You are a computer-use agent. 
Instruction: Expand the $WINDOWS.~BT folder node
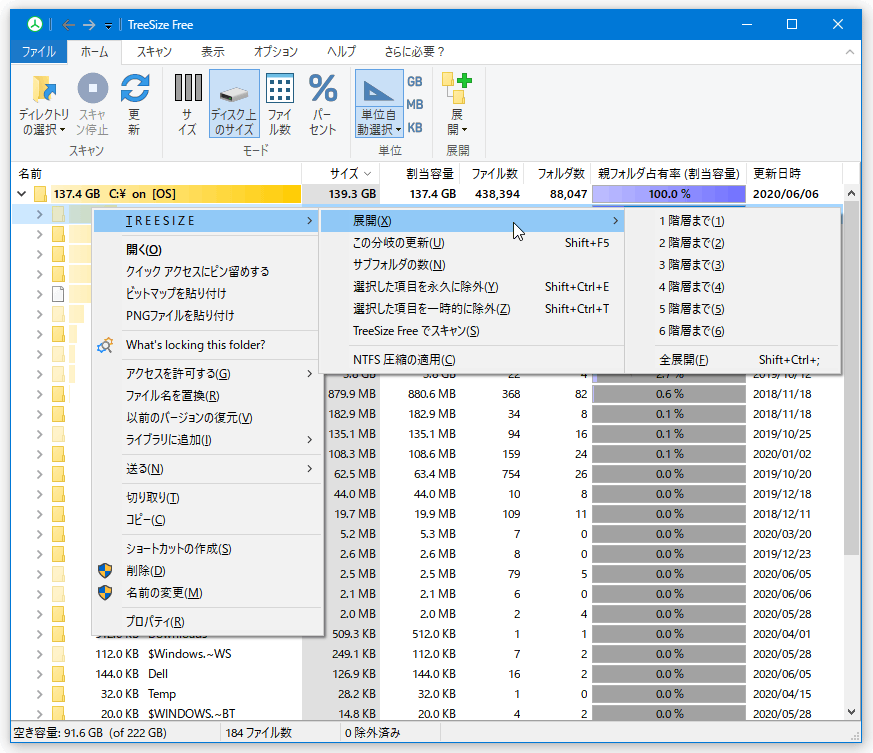click(x=40, y=713)
